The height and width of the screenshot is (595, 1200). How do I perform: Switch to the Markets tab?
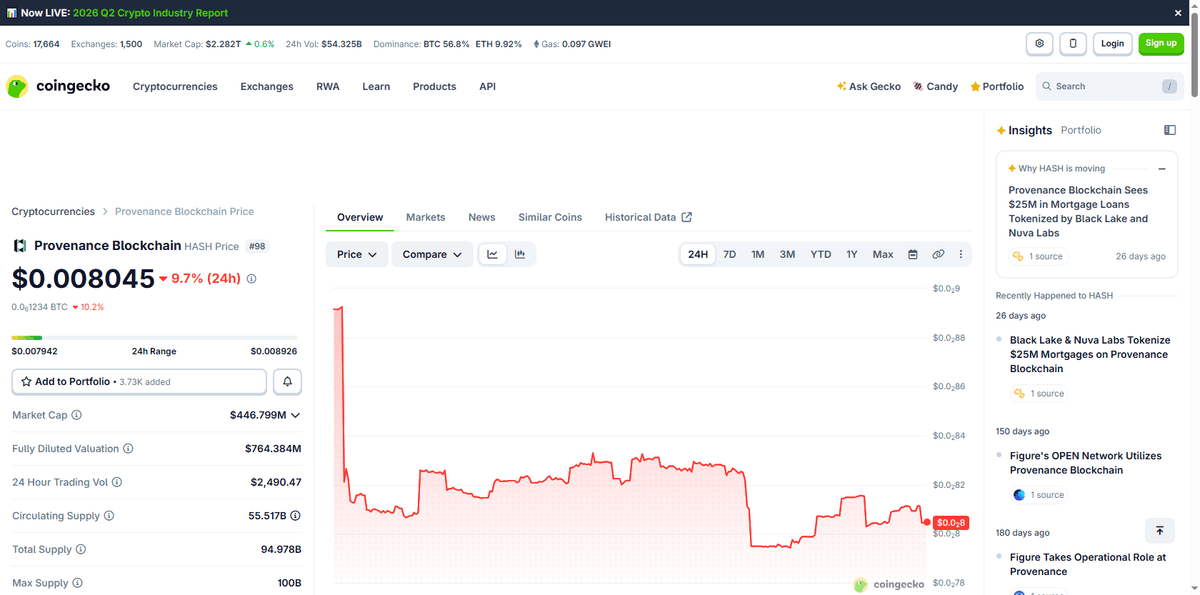tap(426, 217)
